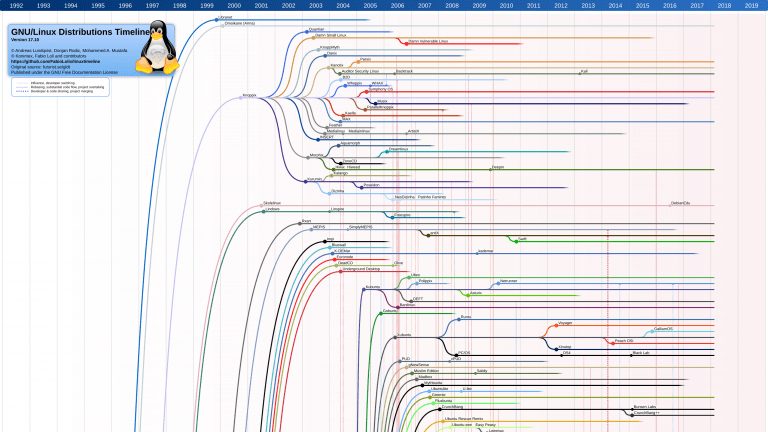Select the 2015 year label
The image size is (768, 432).
click(x=643, y=6)
